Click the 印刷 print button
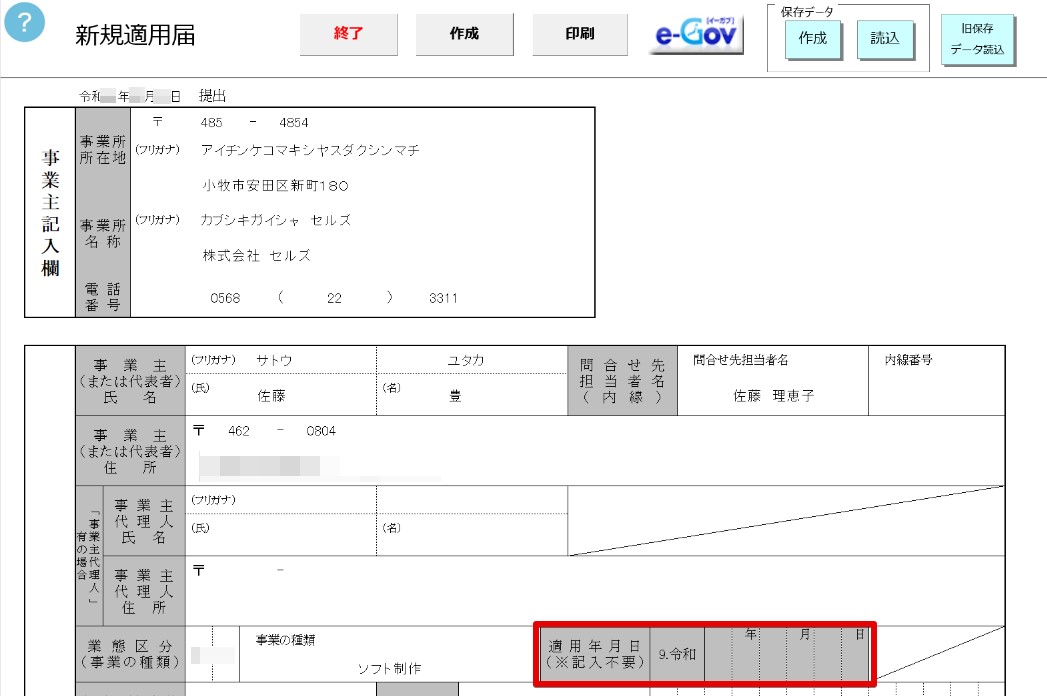This screenshot has height=696, width=1047. click(x=580, y=34)
